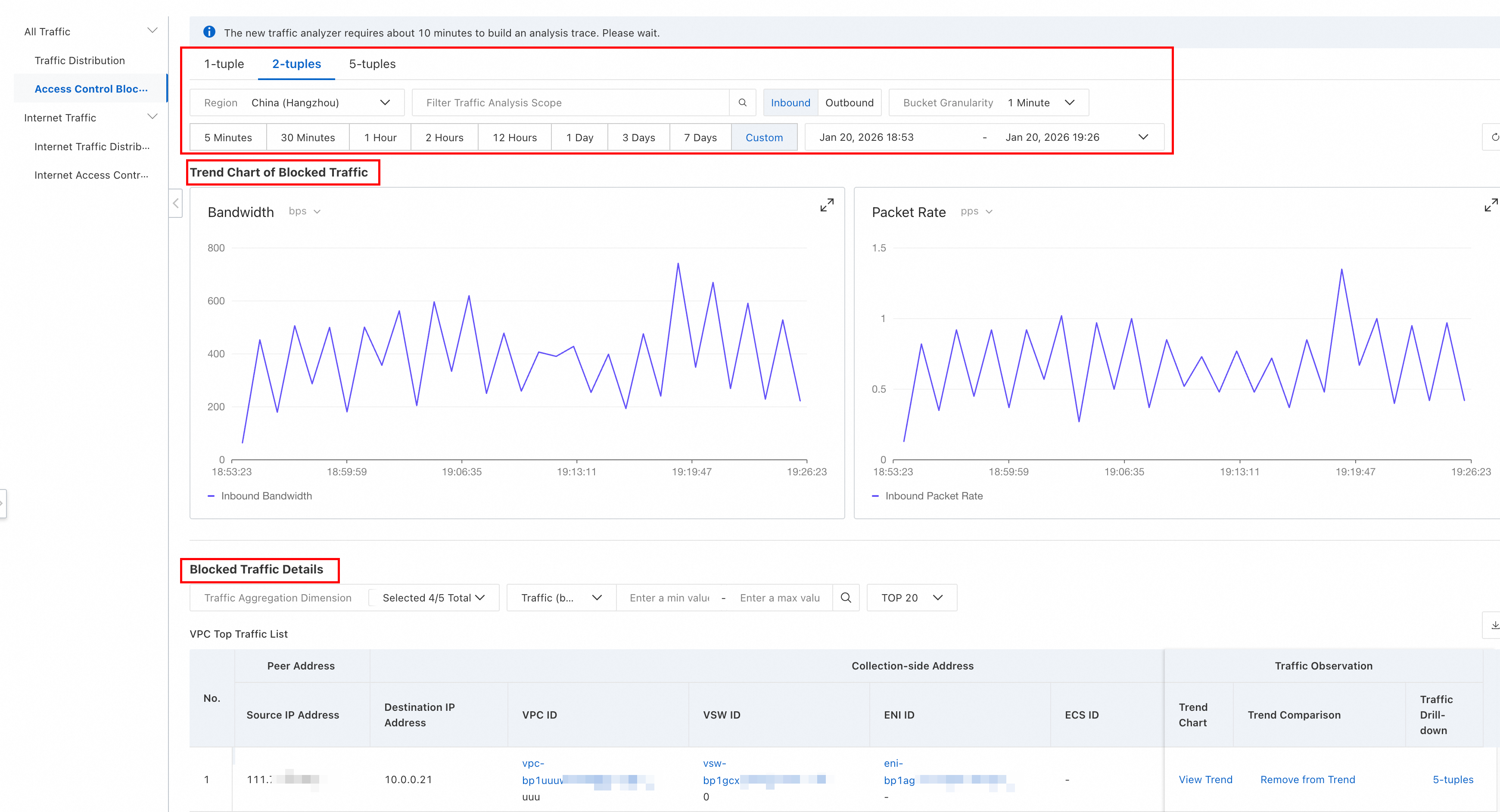Expand the Bandwidth chart to fullscreen
1500x812 pixels.
point(826,205)
